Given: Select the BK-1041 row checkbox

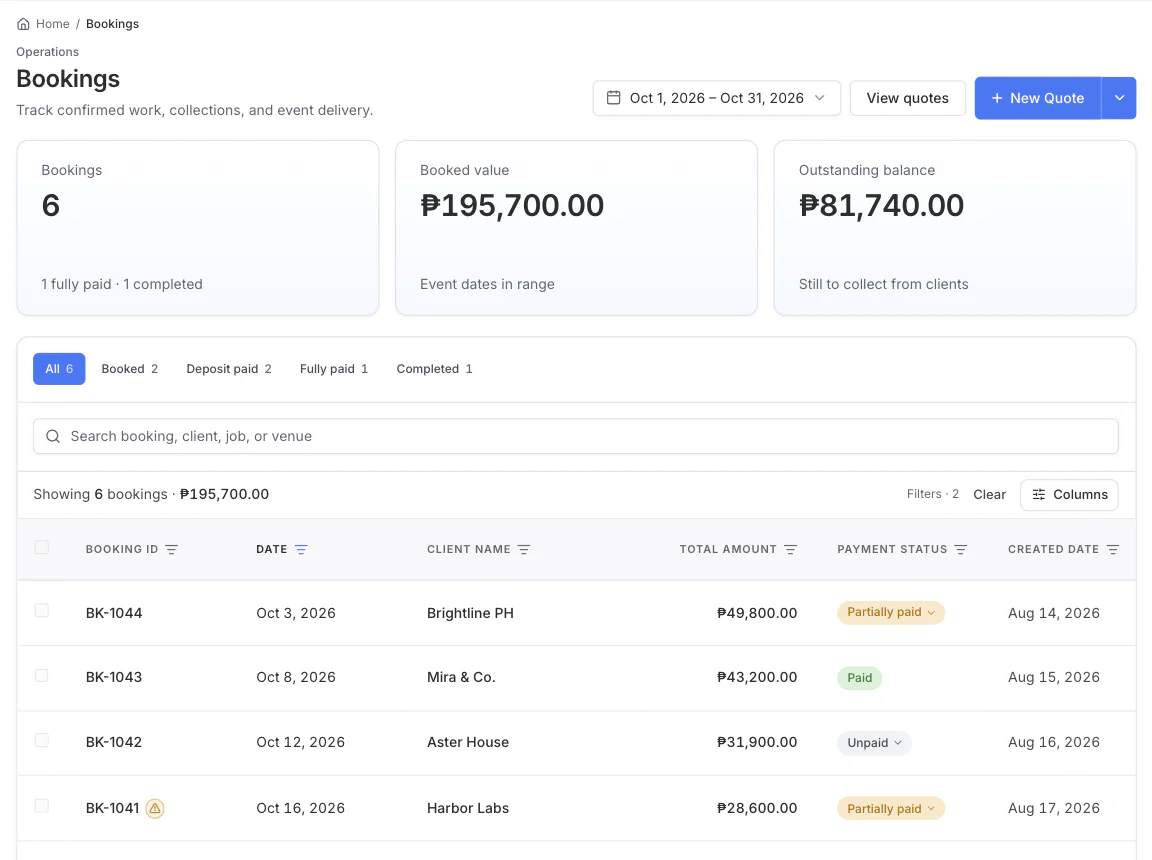Looking at the screenshot, I should (42, 806).
